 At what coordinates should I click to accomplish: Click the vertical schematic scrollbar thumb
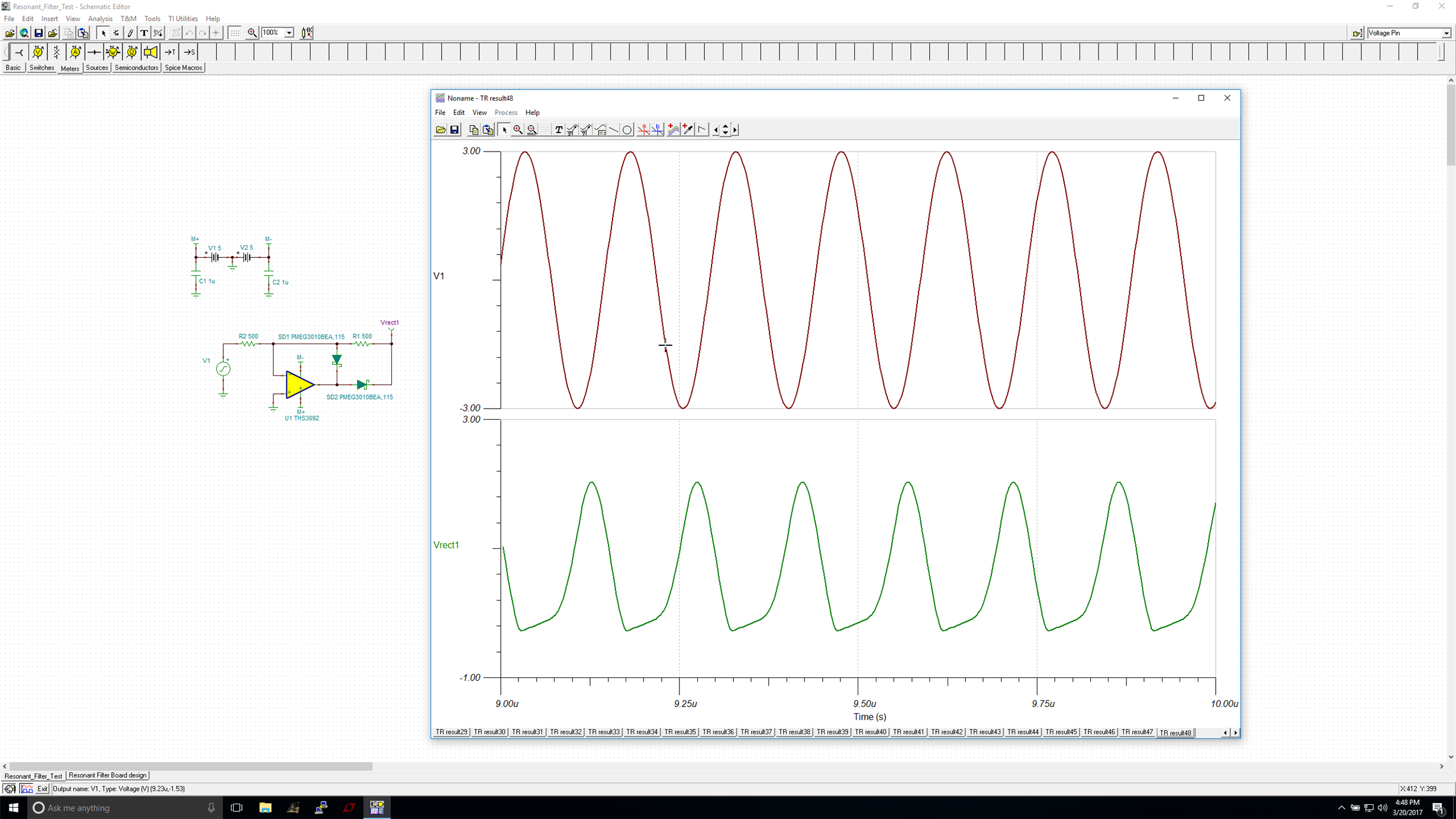[x=1451, y=125]
